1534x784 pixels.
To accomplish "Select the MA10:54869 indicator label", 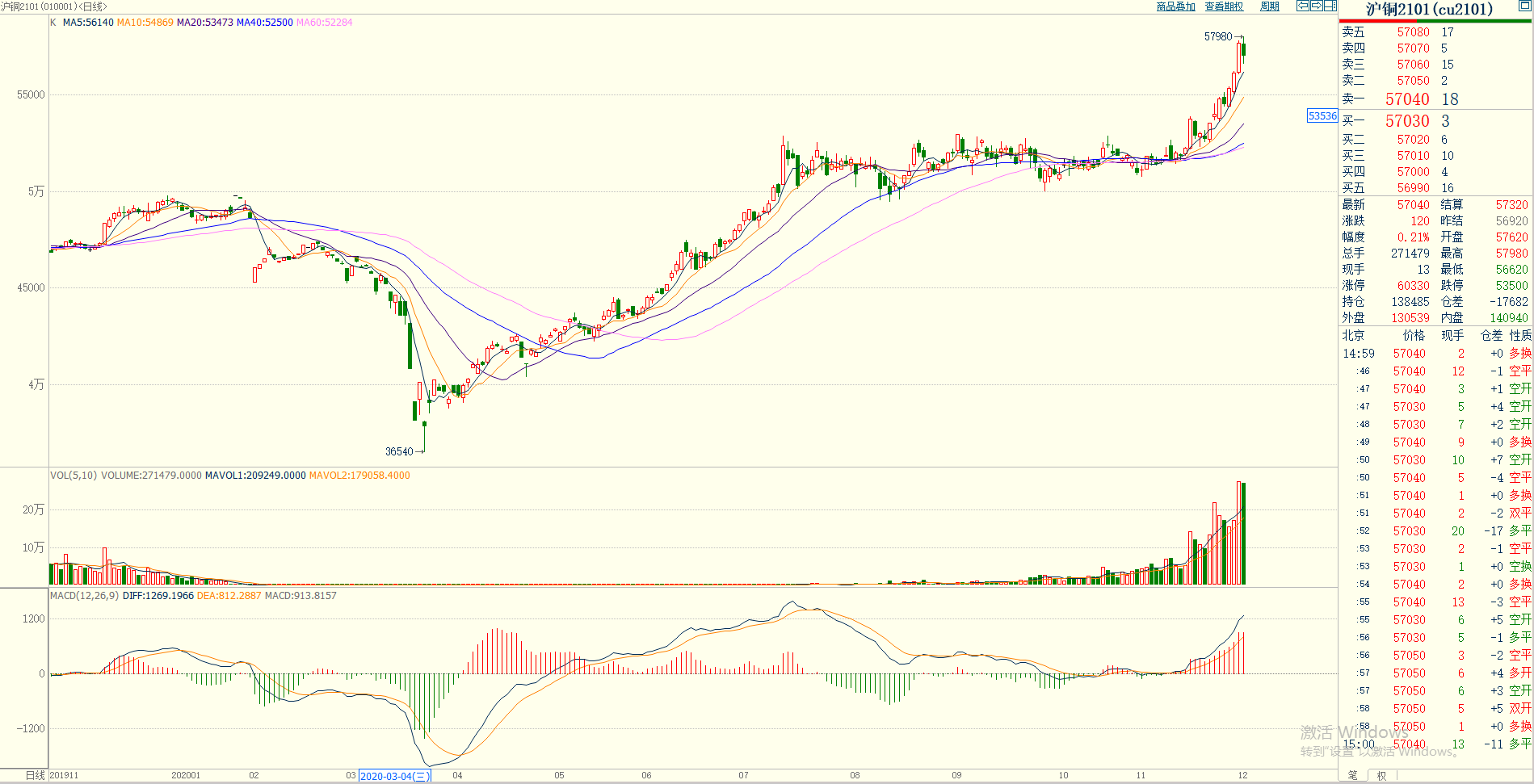I will [145, 23].
